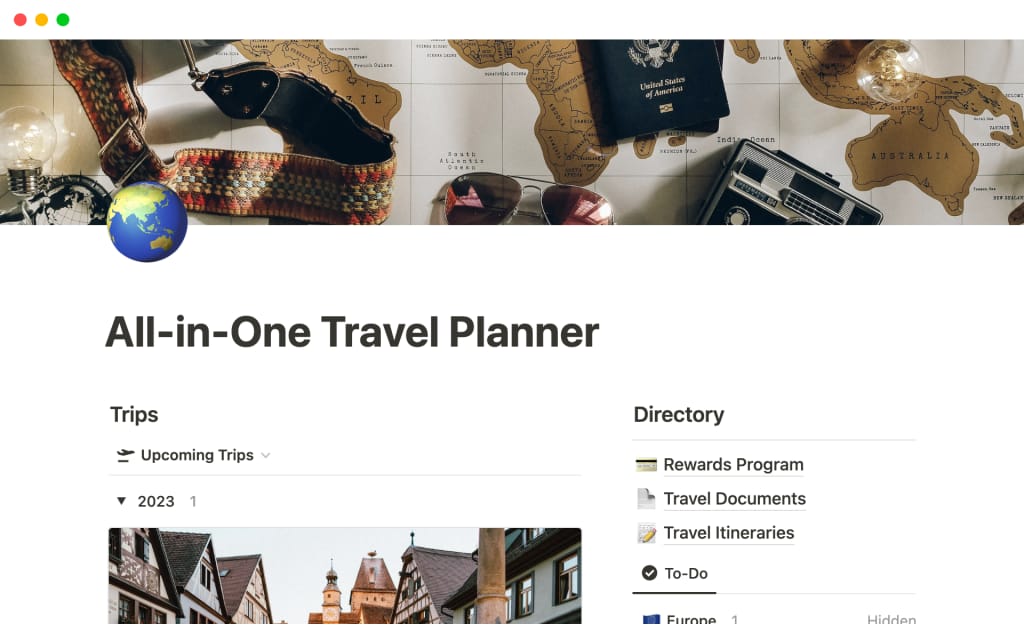This screenshot has height=640, width=1024.
Task: Click the All-in-One Travel Planner title
Action: coord(352,332)
